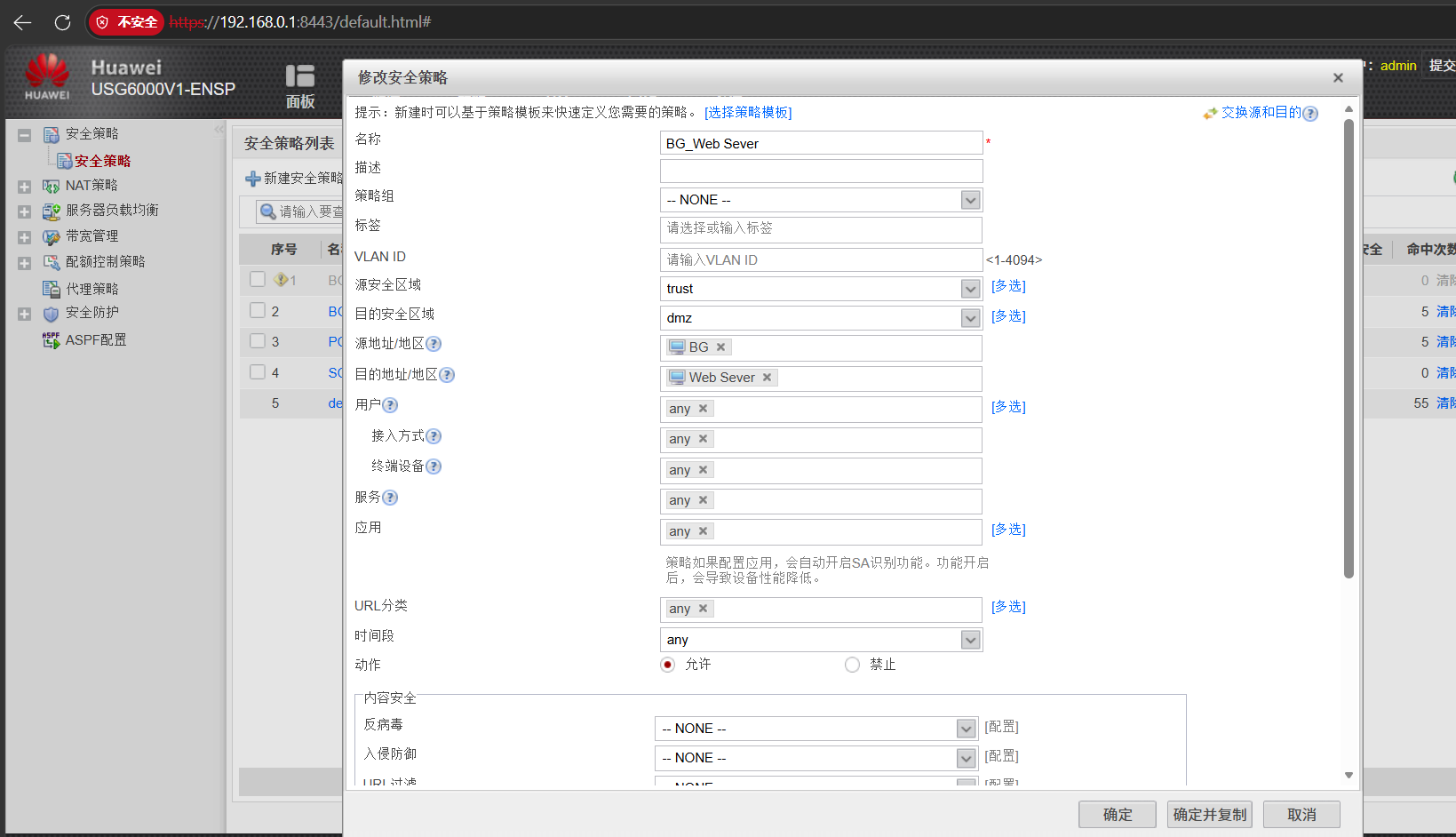Open help icon next to 目的地址/地区
The width and height of the screenshot is (1456, 837).
(x=447, y=375)
